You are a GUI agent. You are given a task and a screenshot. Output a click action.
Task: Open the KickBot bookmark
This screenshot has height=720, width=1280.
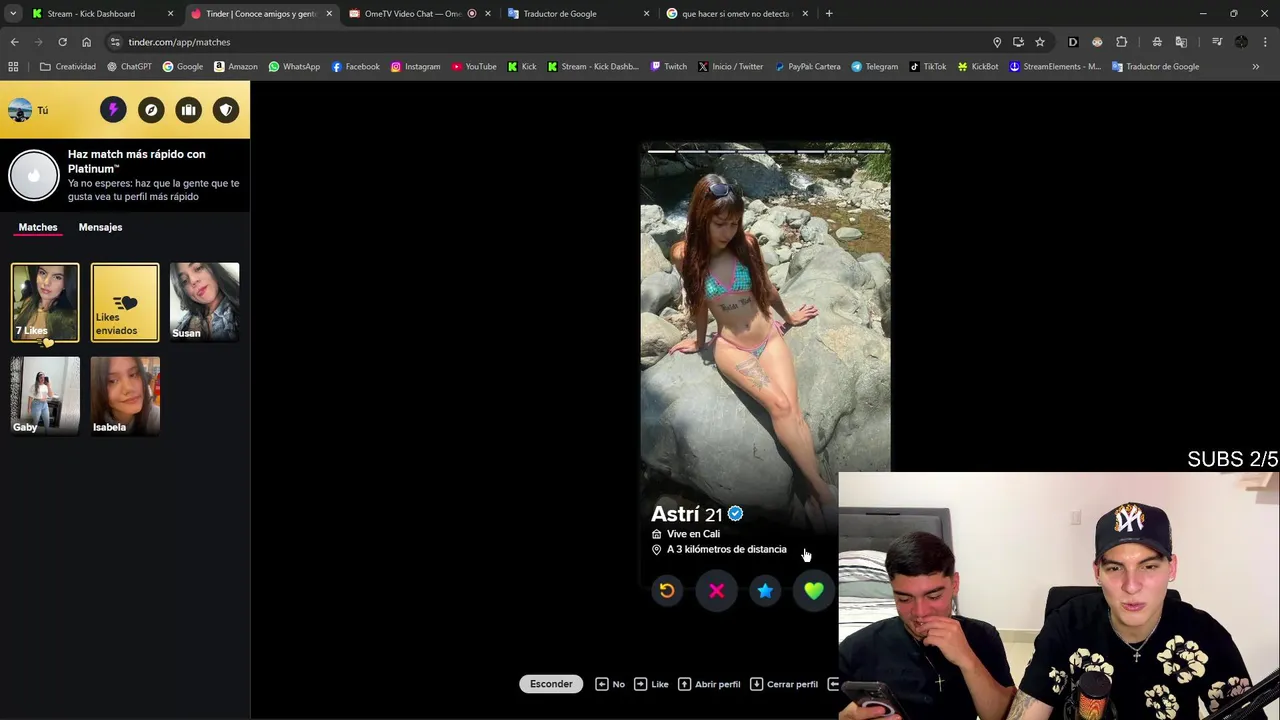click(x=978, y=67)
